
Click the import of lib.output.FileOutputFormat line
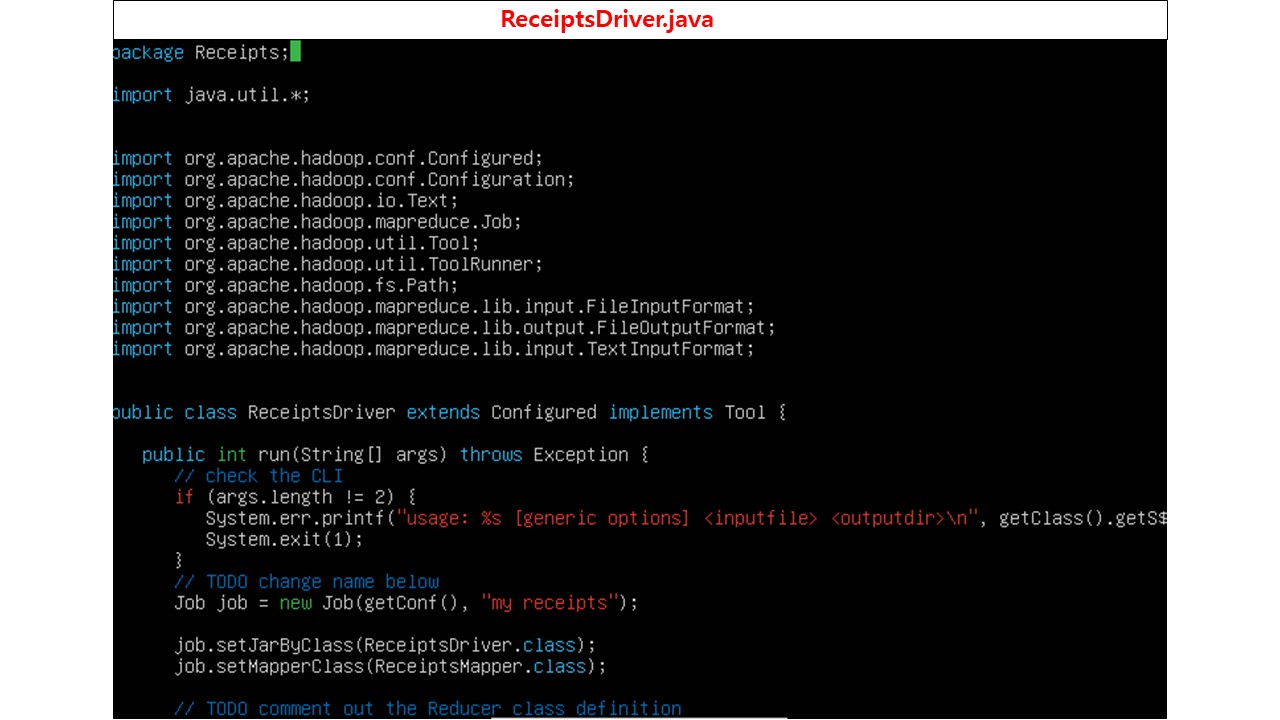444,327
